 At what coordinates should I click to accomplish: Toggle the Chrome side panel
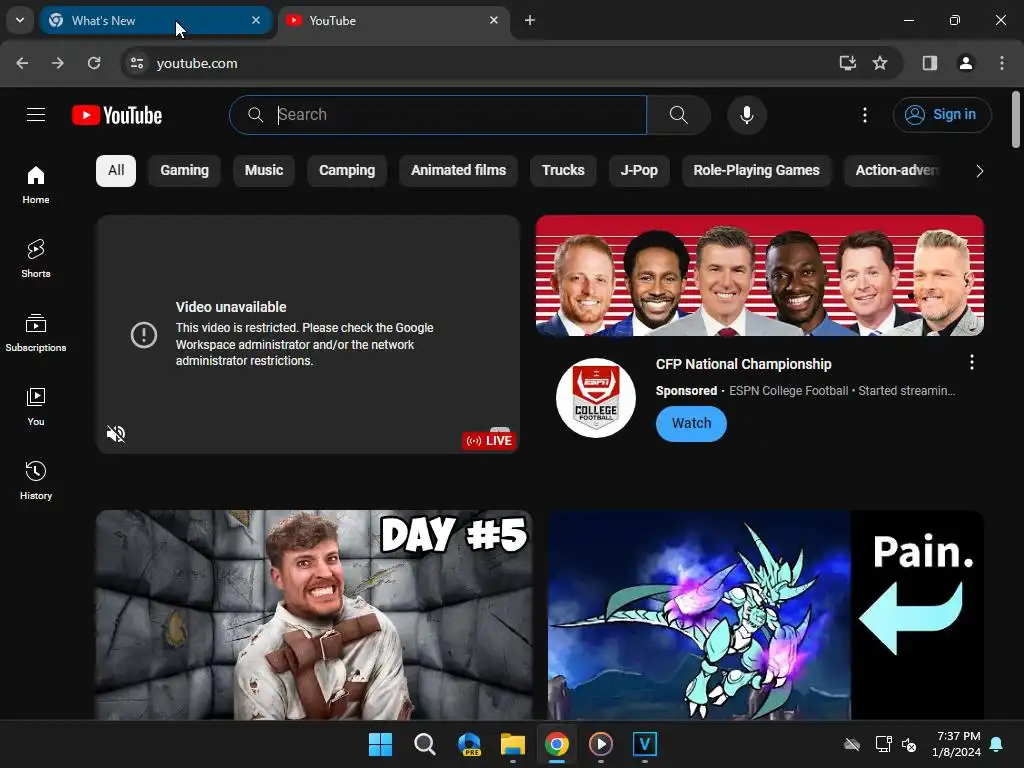[x=930, y=63]
